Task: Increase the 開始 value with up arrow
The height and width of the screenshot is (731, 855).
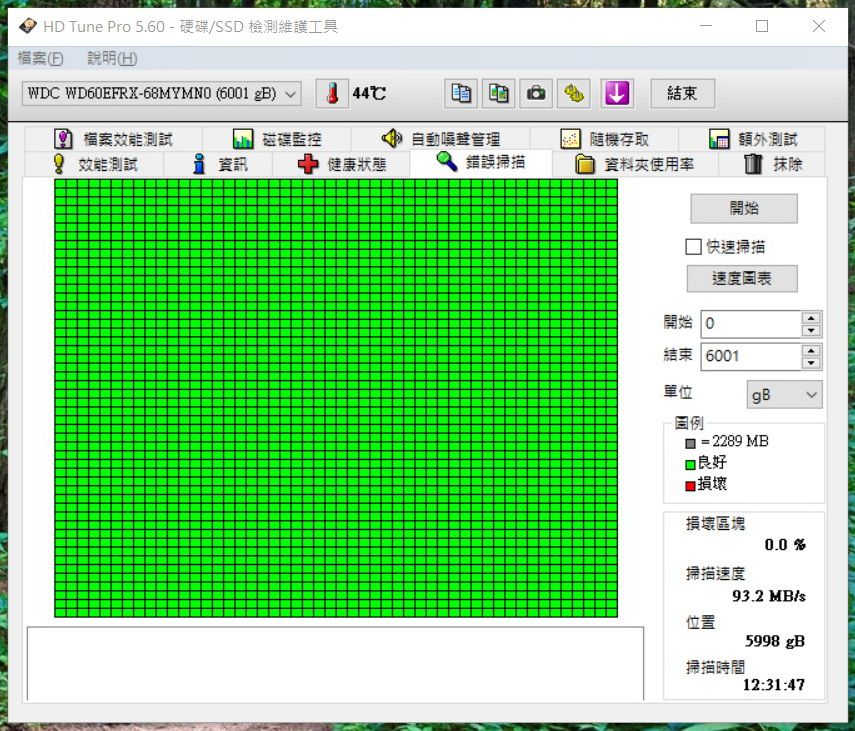Action: pos(811,318)
